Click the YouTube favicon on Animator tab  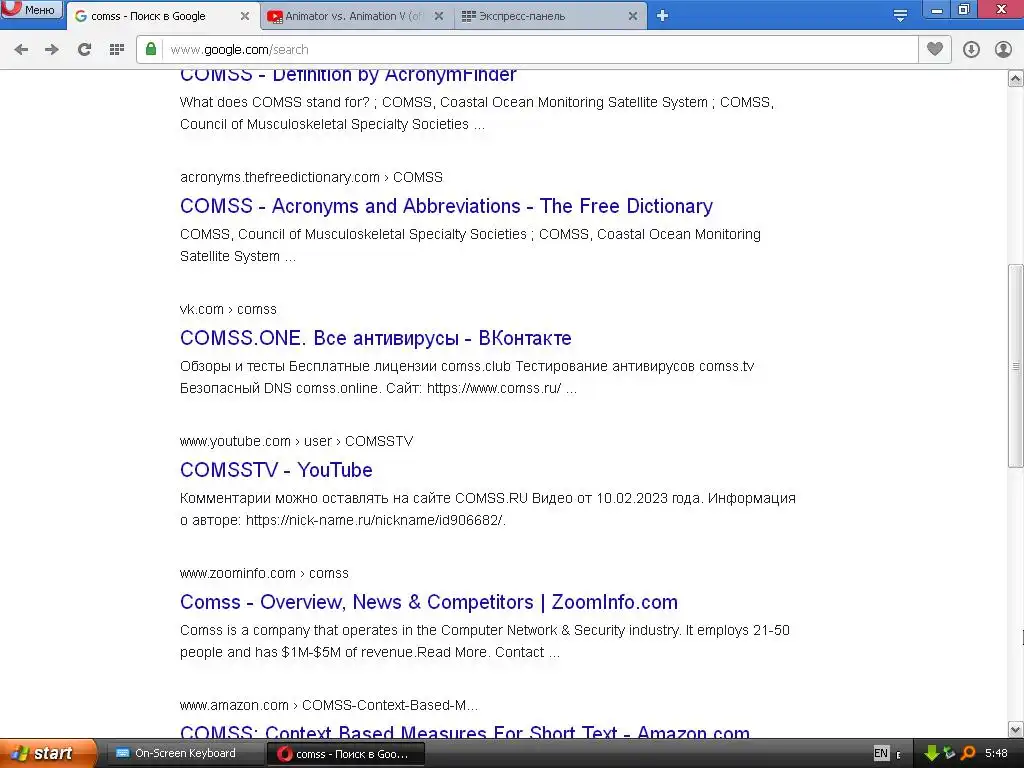[x=275, y=16]
